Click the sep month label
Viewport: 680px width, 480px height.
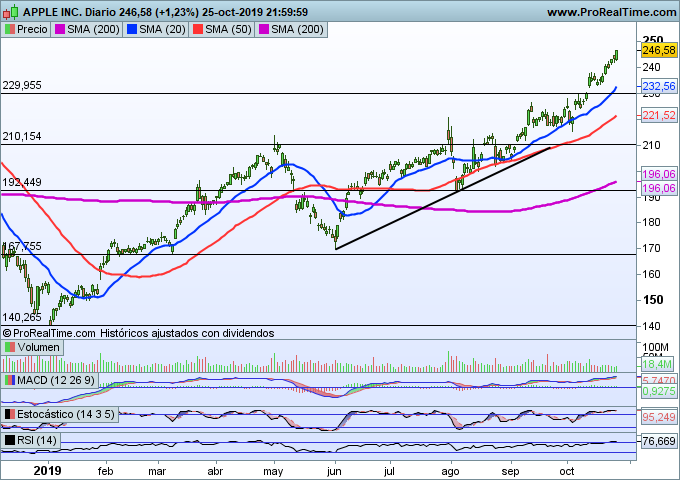(510, 472)
